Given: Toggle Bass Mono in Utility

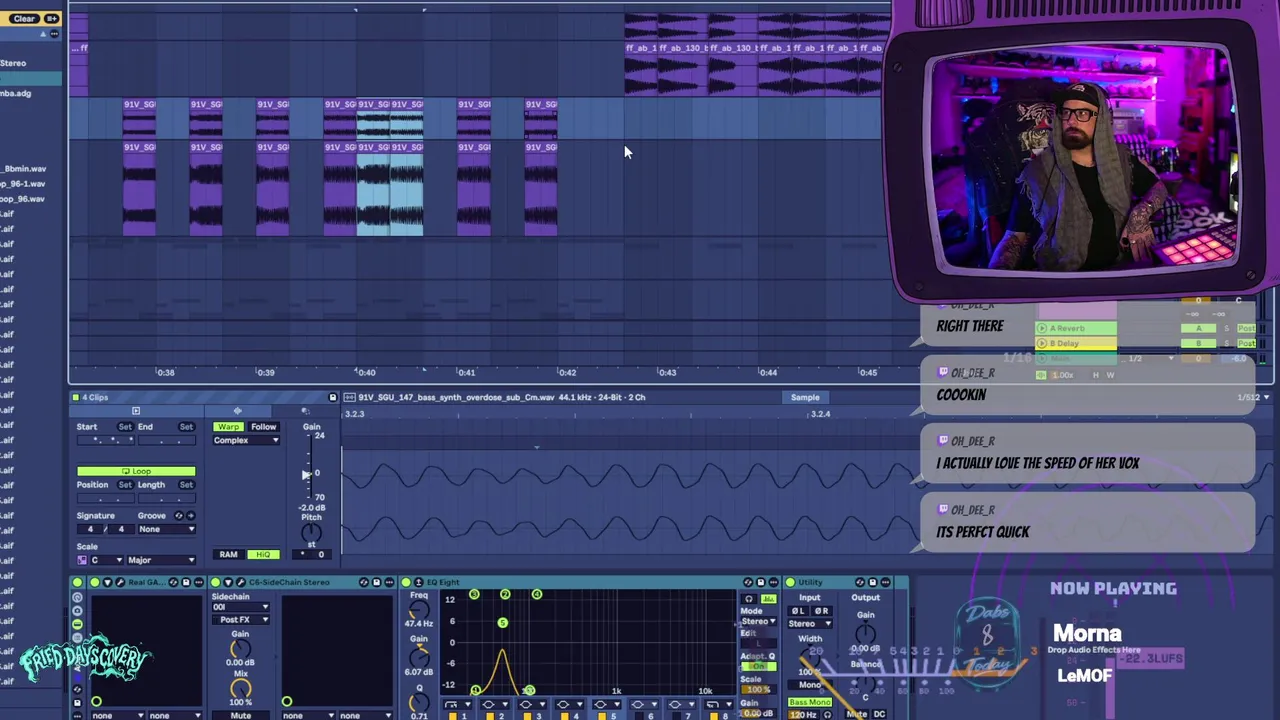Looking at the screenshot, I should 809,703.
